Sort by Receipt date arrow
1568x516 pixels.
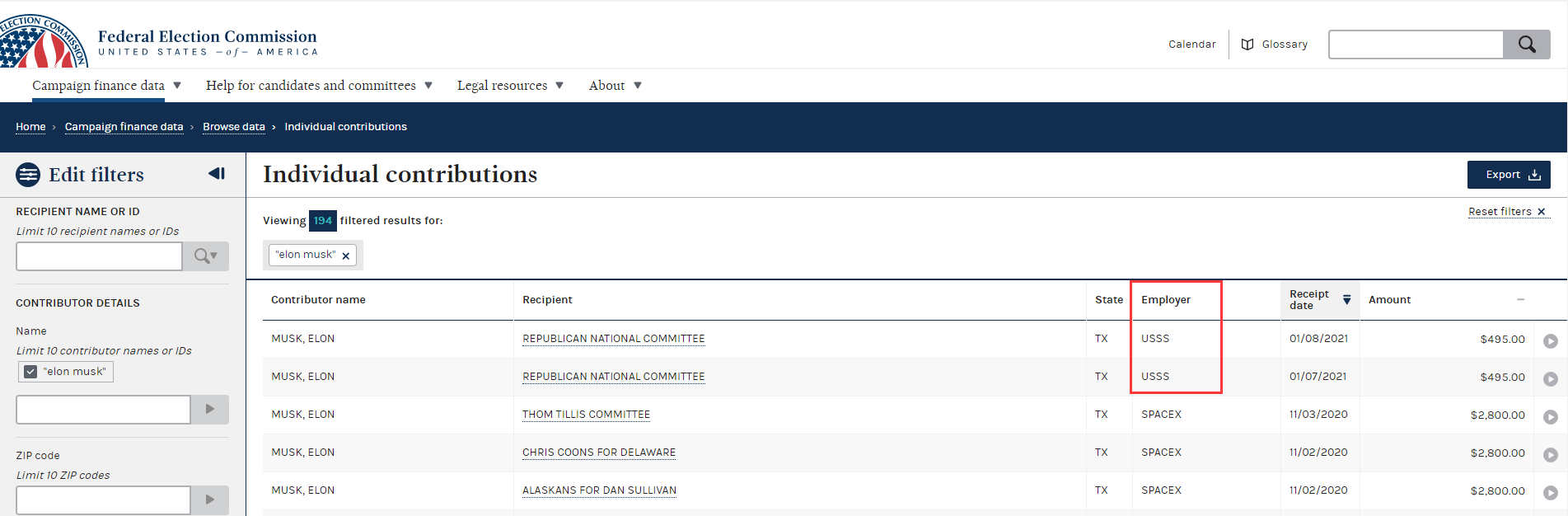[1346, 300]
